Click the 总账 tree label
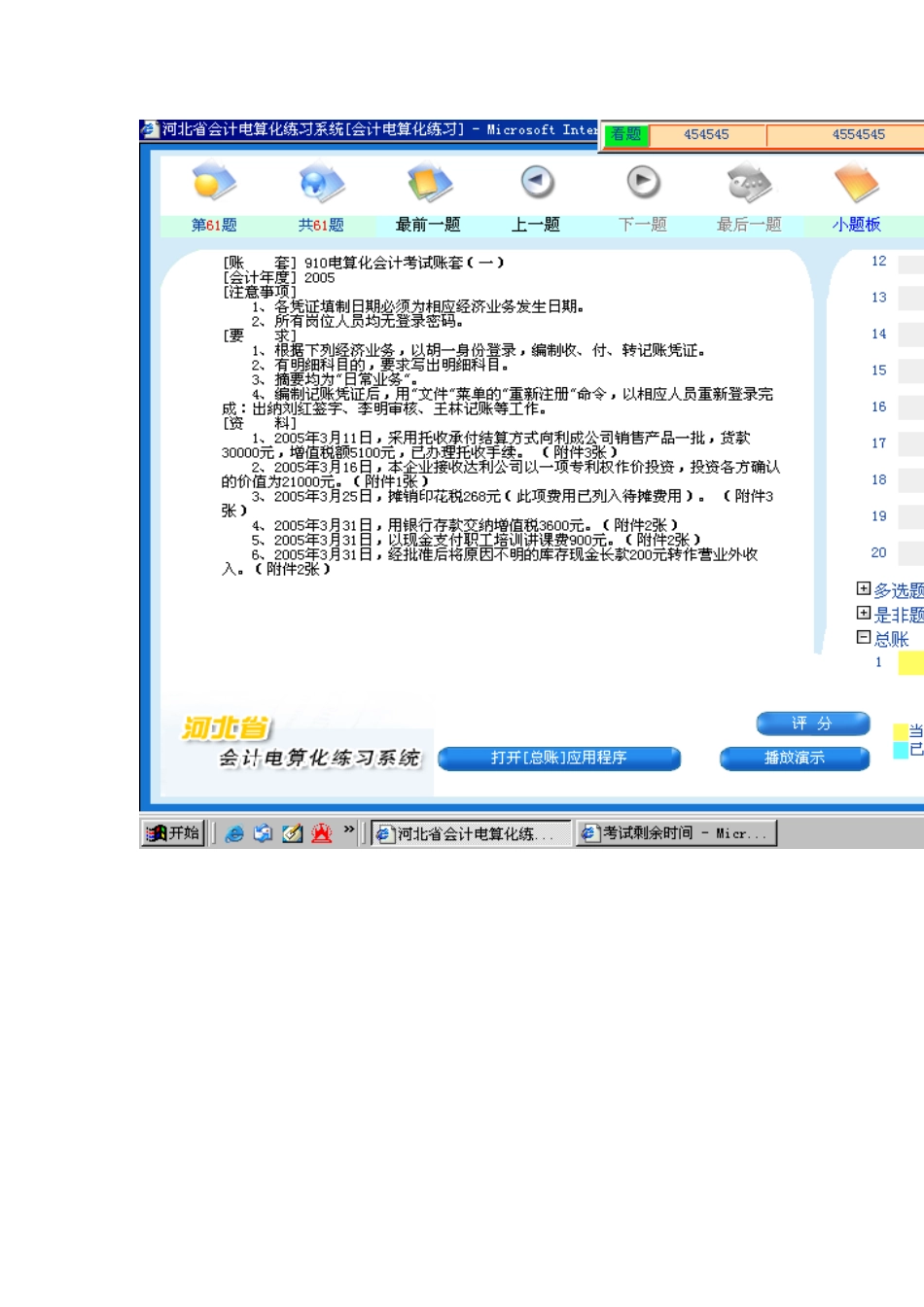This screenshot has width=924, height=1307. 891,639
